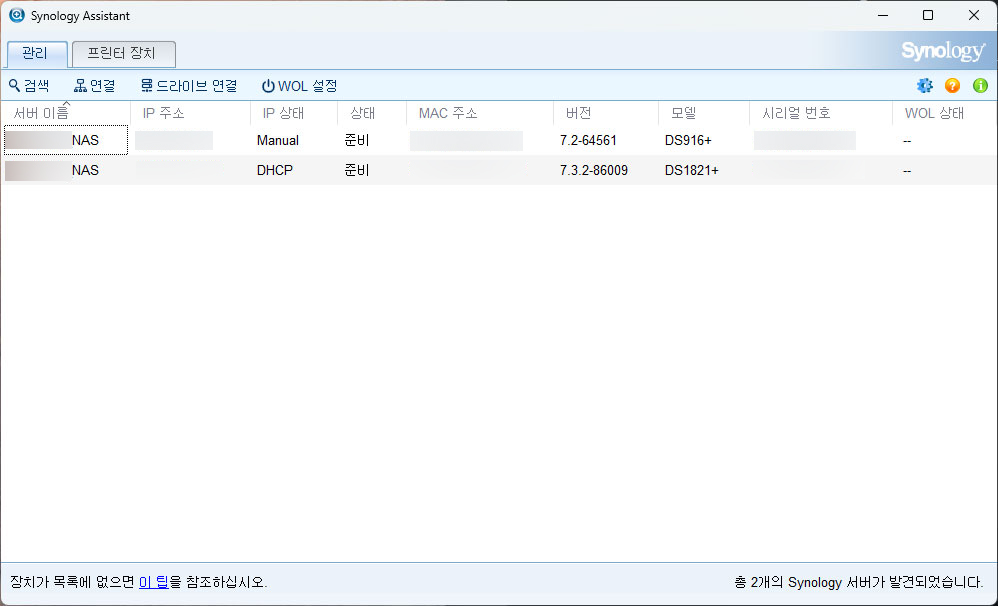Viewport: 998px width, 606px height.
Task: Minimize the Synology Assistant window
Action: pyautogui.click(x=883, y=15)
